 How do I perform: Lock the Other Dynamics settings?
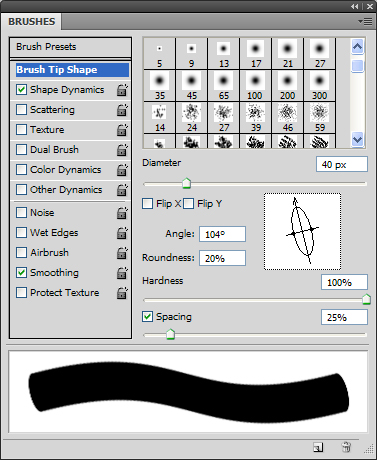tap(122, 190)
